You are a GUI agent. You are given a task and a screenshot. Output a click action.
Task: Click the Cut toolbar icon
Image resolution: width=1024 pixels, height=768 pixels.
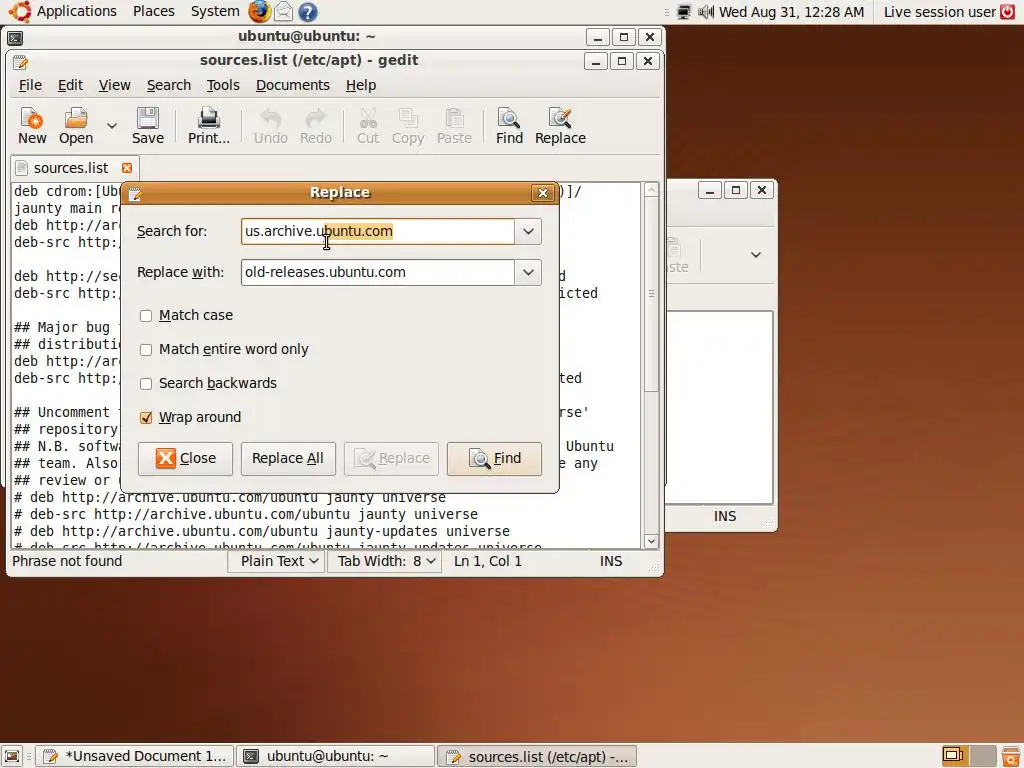368,126
